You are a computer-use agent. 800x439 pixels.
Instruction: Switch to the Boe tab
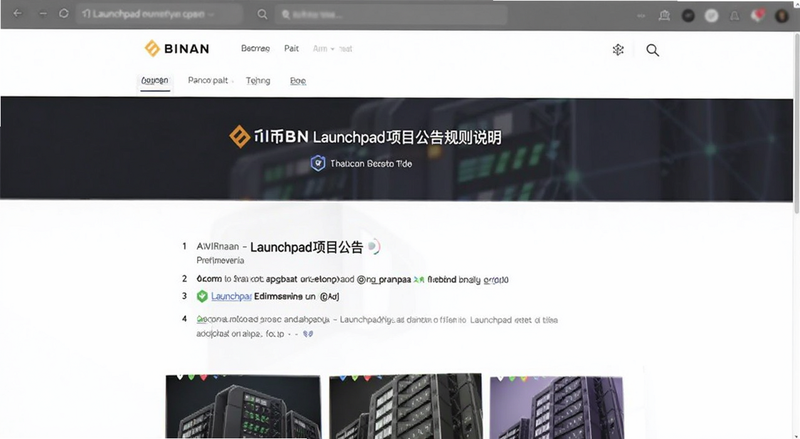point(298,80)
